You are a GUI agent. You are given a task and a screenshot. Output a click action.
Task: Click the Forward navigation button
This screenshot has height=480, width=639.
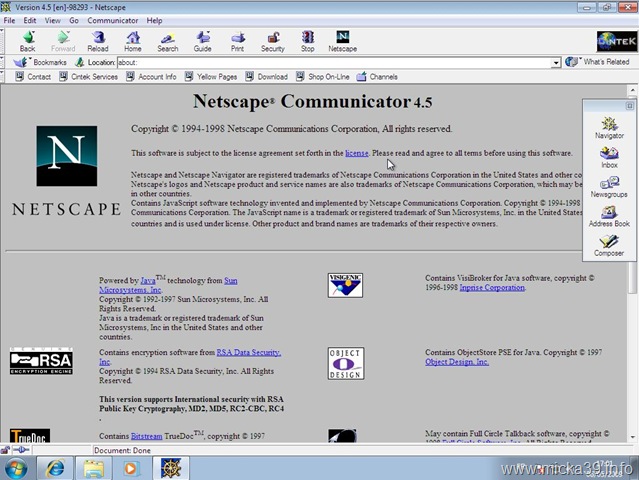point(63,42)
